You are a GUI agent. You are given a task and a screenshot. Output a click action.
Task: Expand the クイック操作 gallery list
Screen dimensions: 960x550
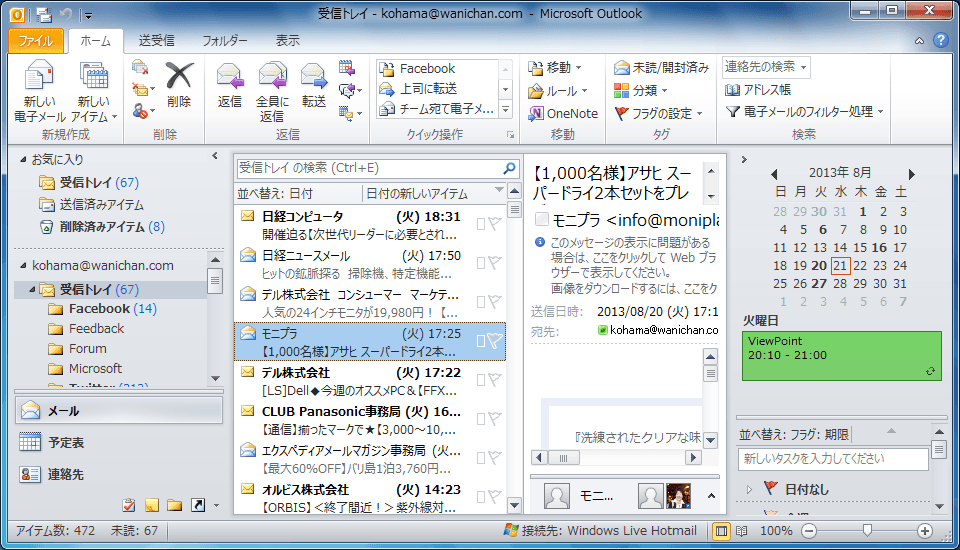(506, 110)
